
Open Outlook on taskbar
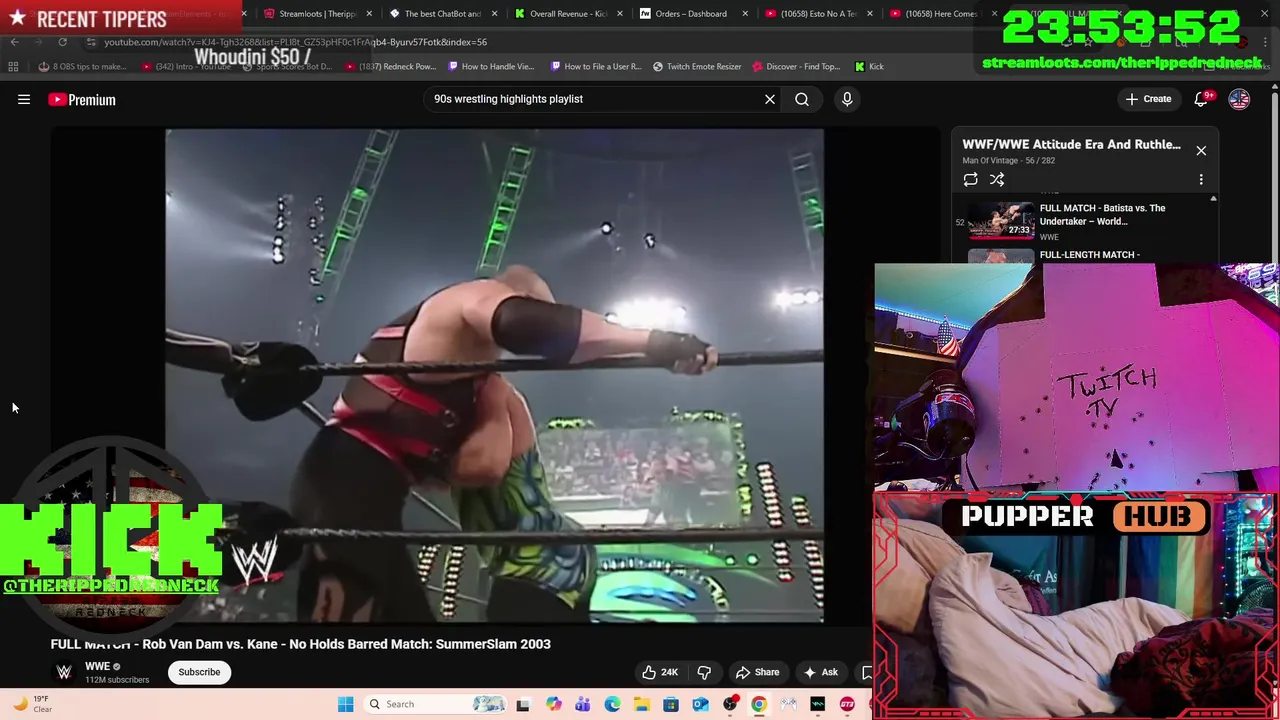click(700, 704)
